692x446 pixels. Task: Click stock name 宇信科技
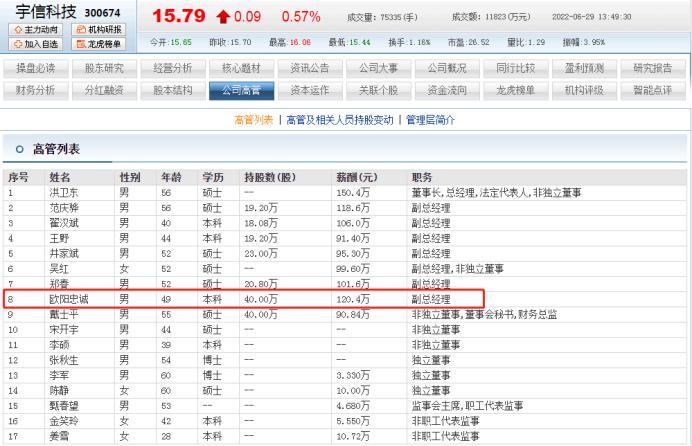(46, 12)
